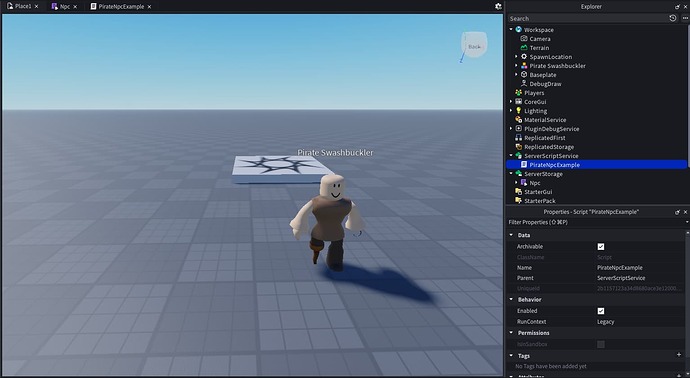
Task: Click the Players service icon
Action: point(518,92)
